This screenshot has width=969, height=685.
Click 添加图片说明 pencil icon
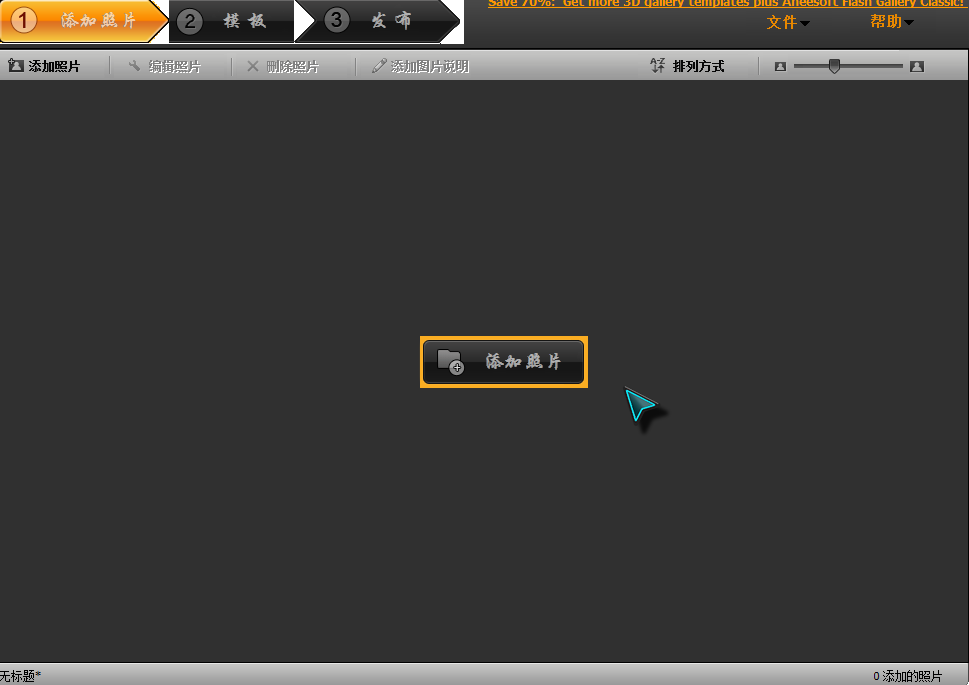click(379, 66)
